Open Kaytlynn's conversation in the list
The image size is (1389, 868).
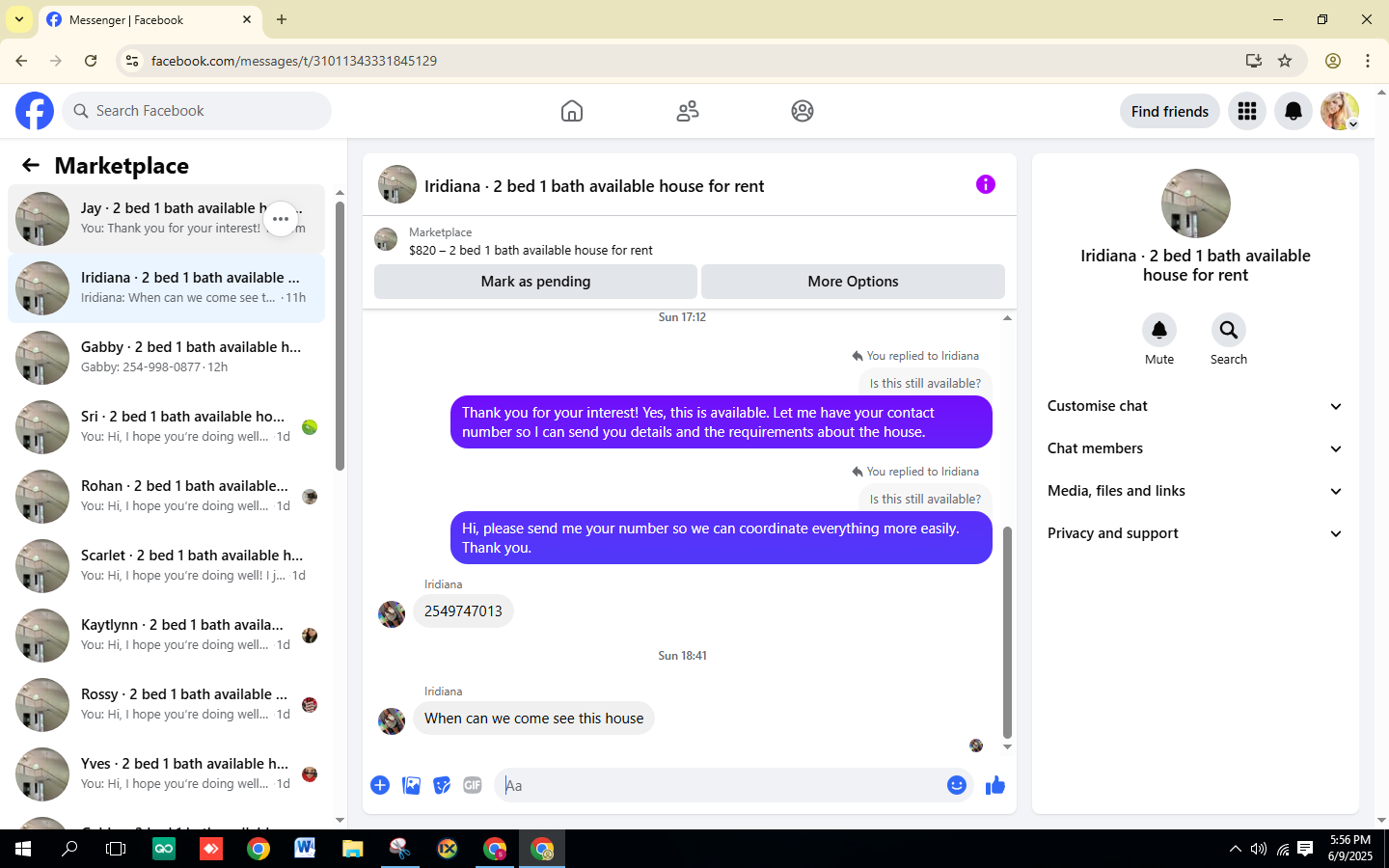point(166,636)
